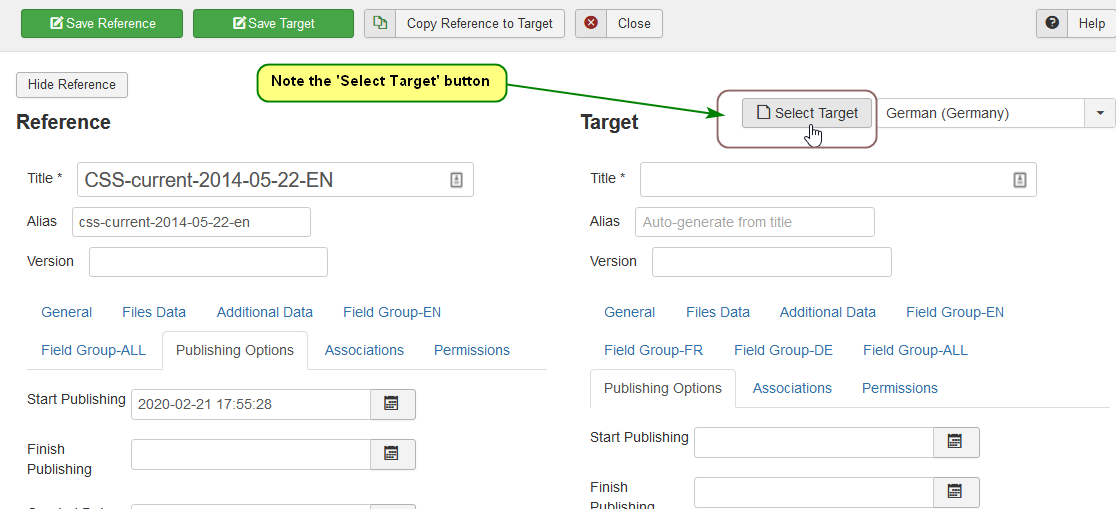Click the Close button label
The width and height of the screenshot is (1116, 509).
coord(634,23)
